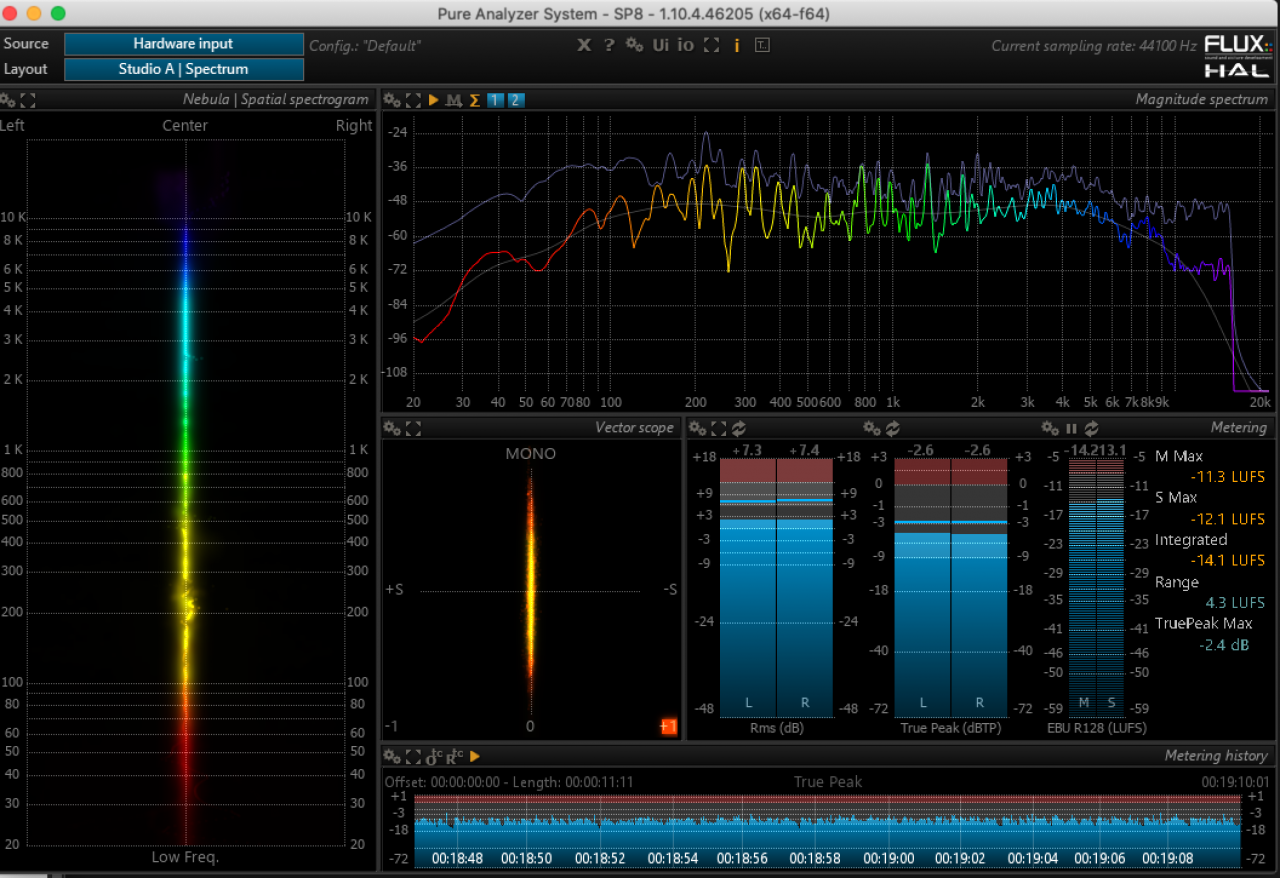
Task: Click the R timecode icon in Metering history
Action: 454,756
